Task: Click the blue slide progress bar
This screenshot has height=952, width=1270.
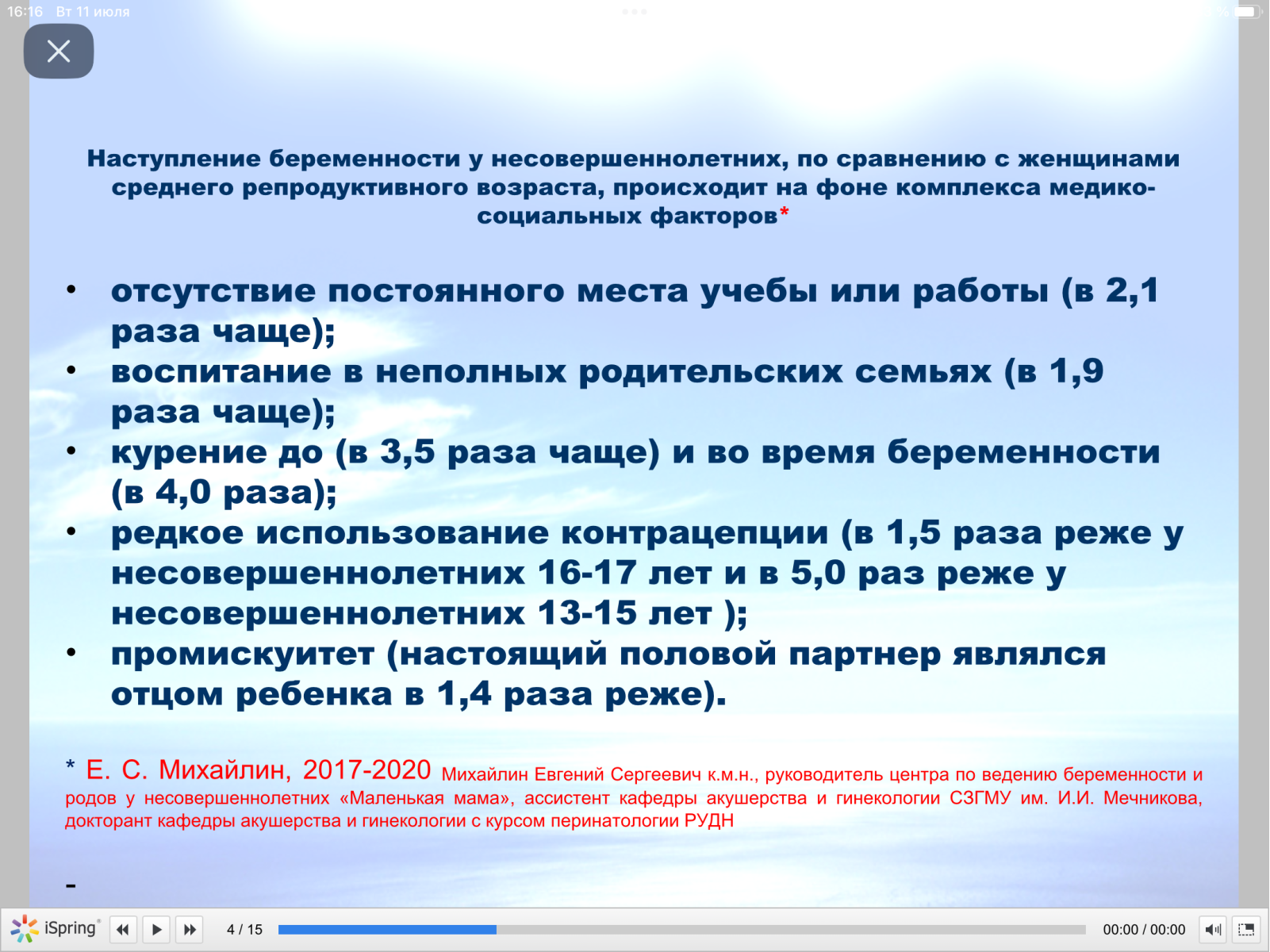Action: tap(682, 930)
